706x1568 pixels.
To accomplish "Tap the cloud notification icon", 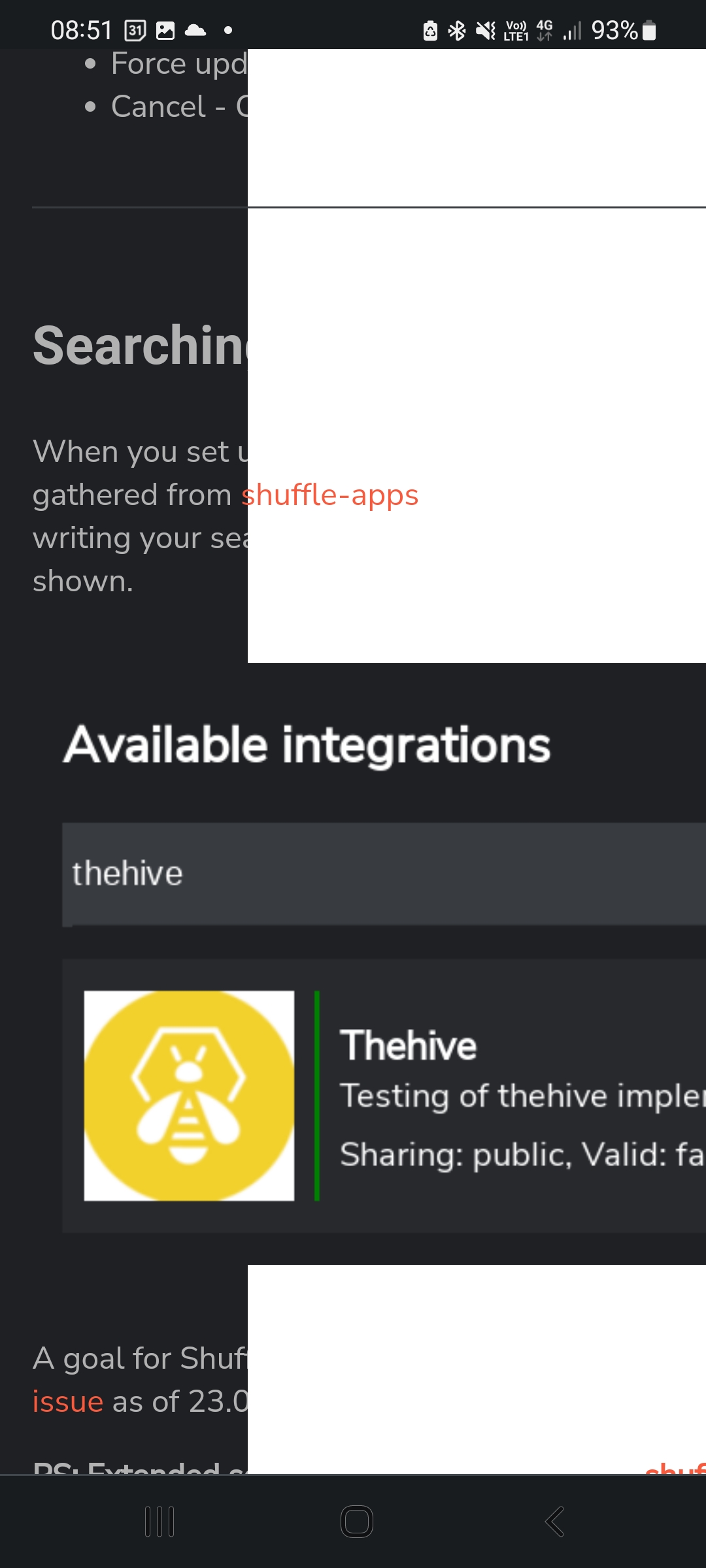I will 196,29.
